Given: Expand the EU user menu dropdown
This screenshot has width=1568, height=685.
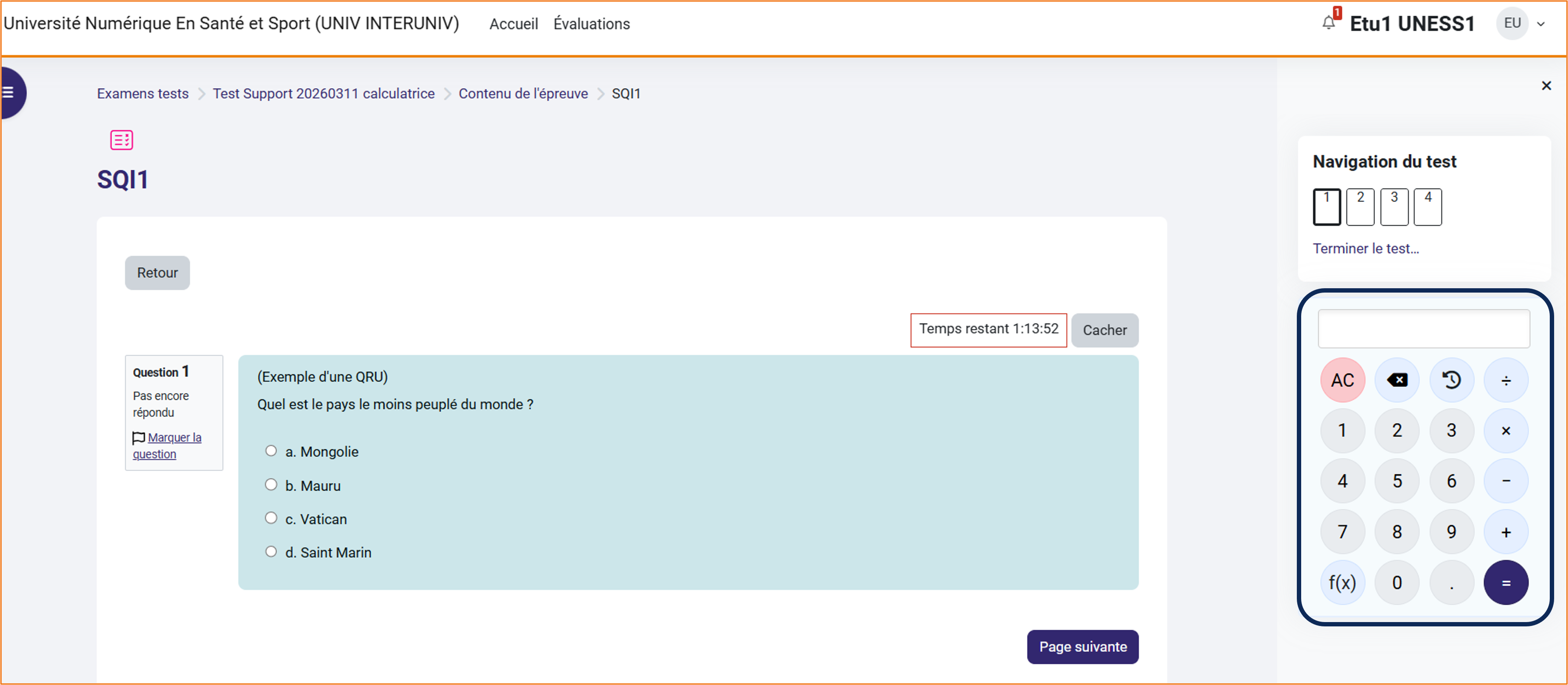Looking at the screenshot, I should 1541,24.
